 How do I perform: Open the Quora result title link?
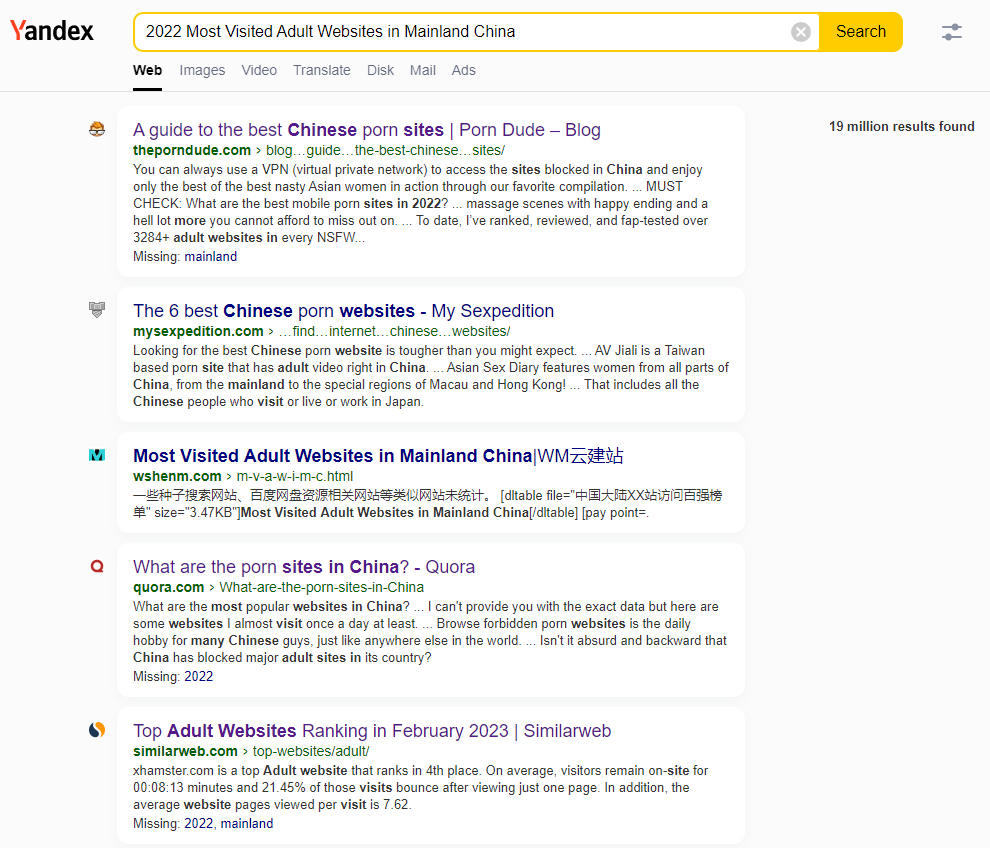coord(304,566)
